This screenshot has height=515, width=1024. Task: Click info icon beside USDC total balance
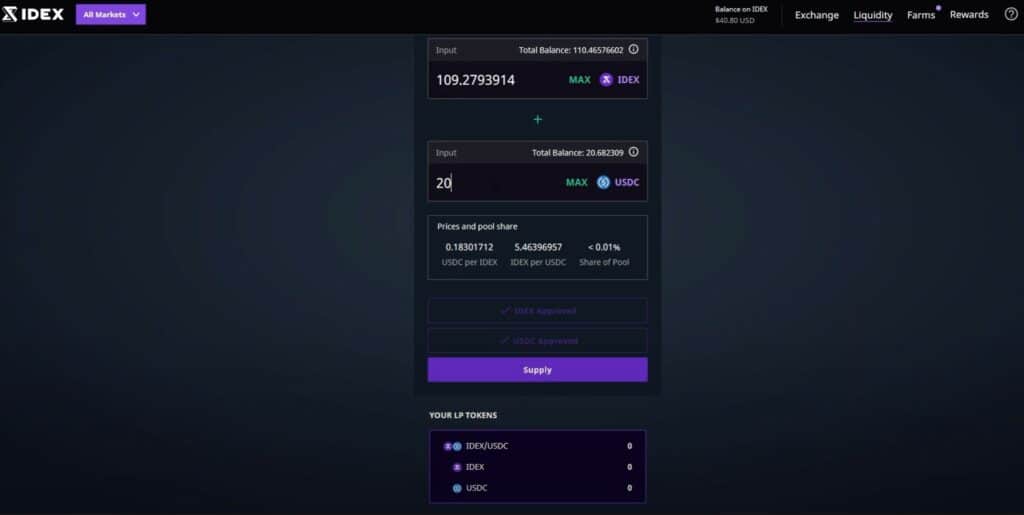pos(633,152)
